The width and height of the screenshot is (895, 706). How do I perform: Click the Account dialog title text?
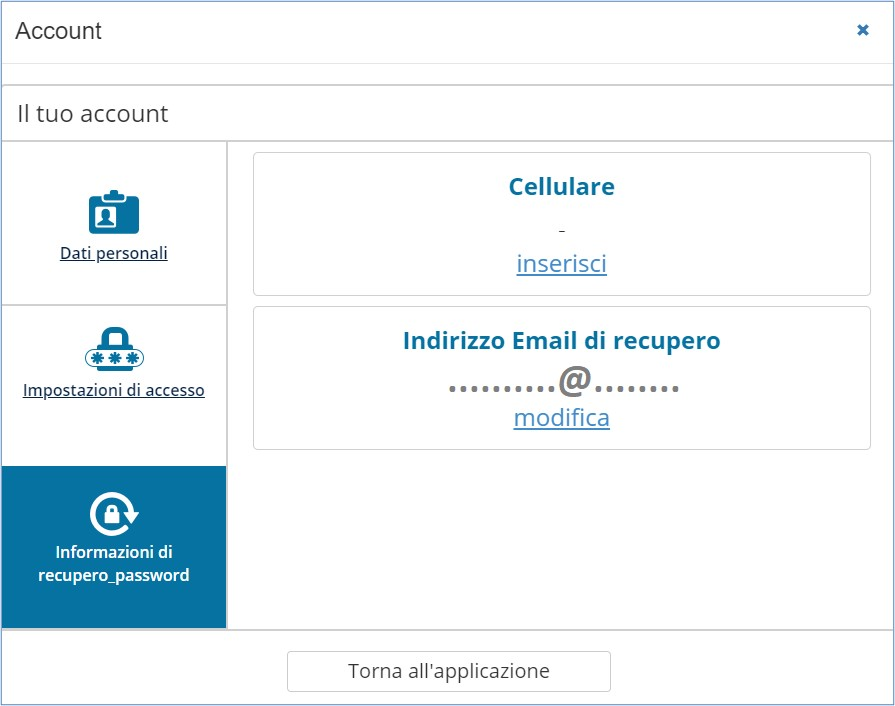(x=59, y=31)
